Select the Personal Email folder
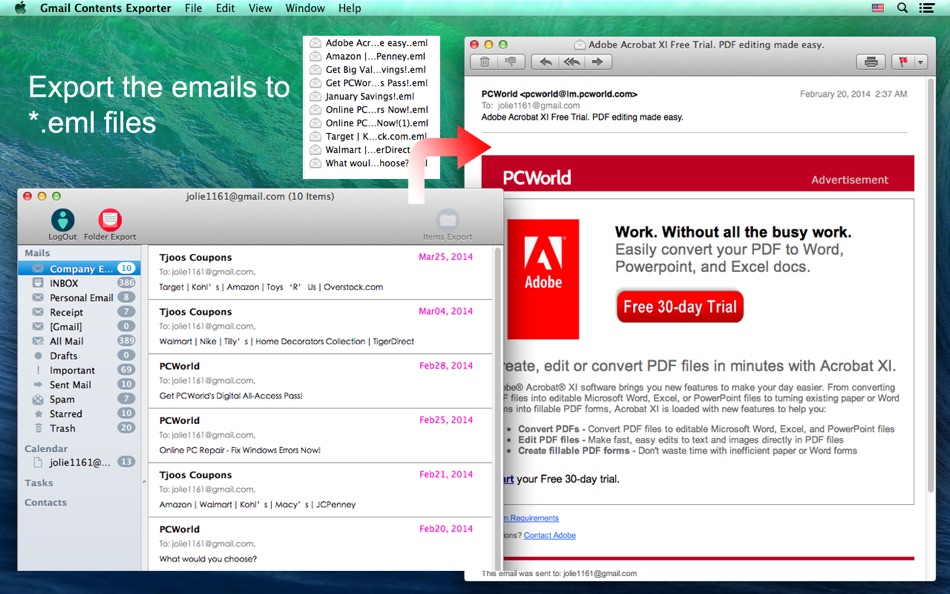 (79, 298)
